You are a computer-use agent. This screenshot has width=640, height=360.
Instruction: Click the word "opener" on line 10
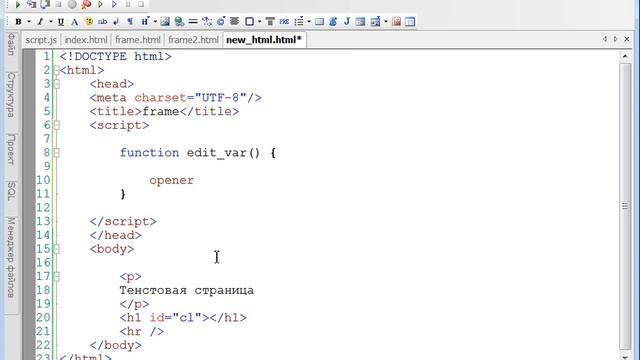click(x=171, y=180)
